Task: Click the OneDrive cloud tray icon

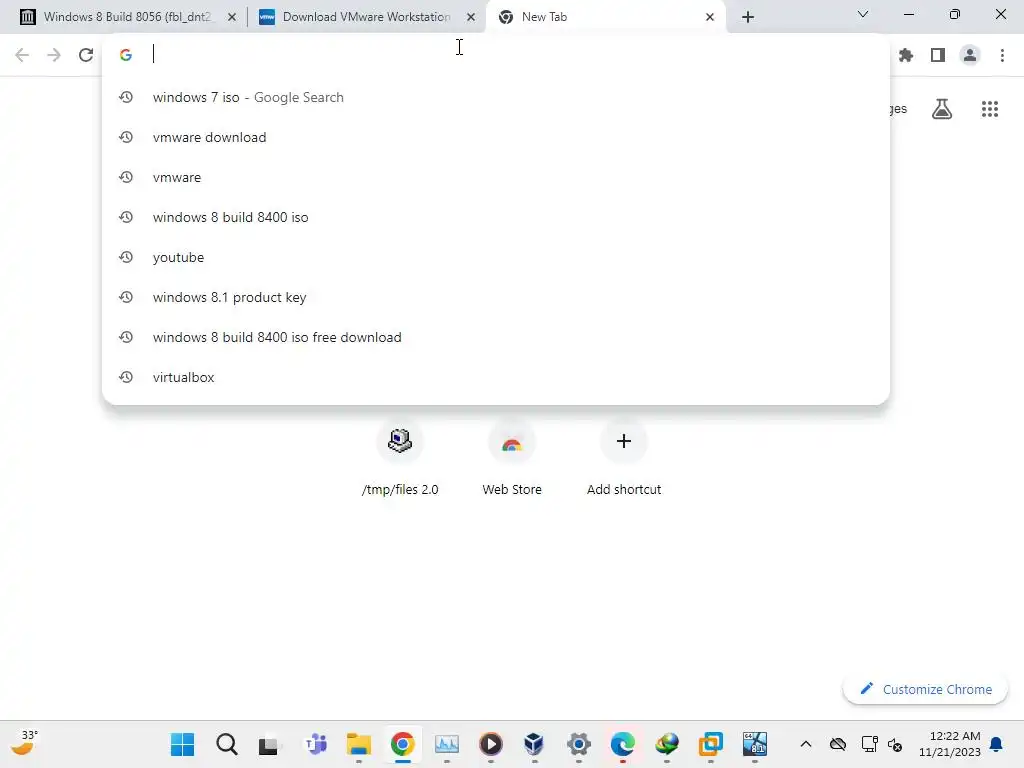Action: [838, 744]
